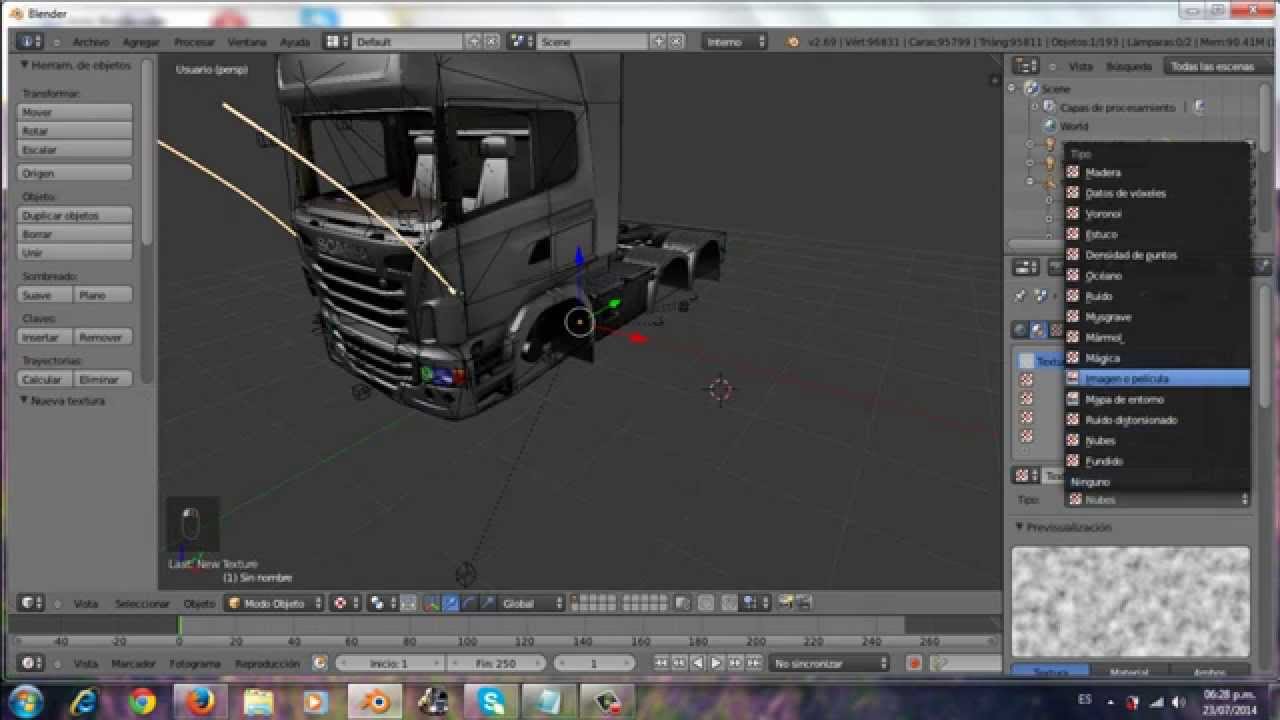Viewport: 1280px width, 720px height.
Task: Open the Modo Objeto mode dropdown
Action: click(274, 603)
